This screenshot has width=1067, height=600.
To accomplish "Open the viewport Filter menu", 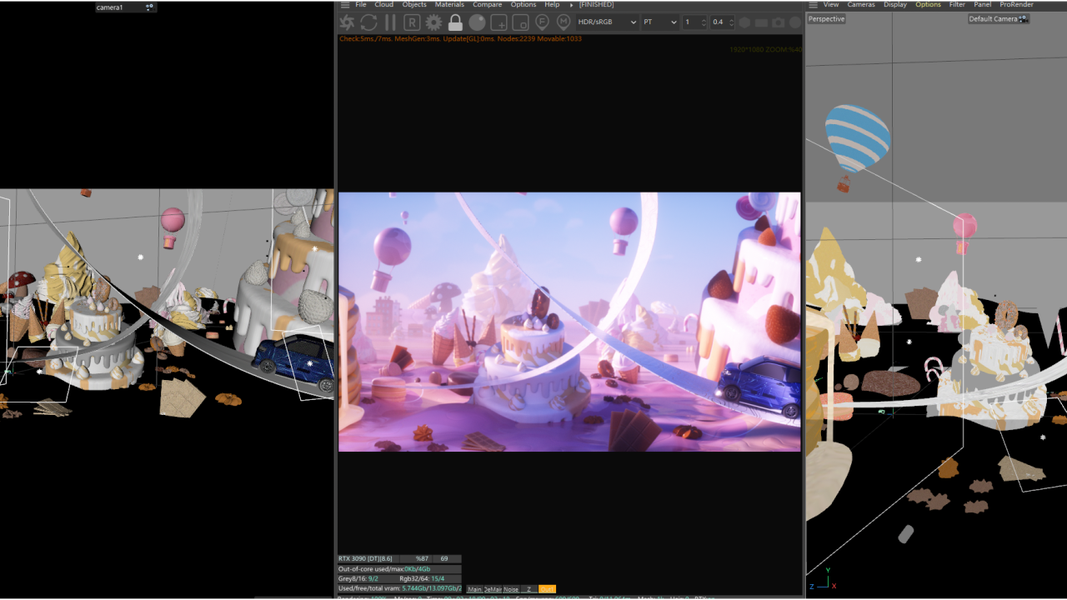I will pos(957,5).
